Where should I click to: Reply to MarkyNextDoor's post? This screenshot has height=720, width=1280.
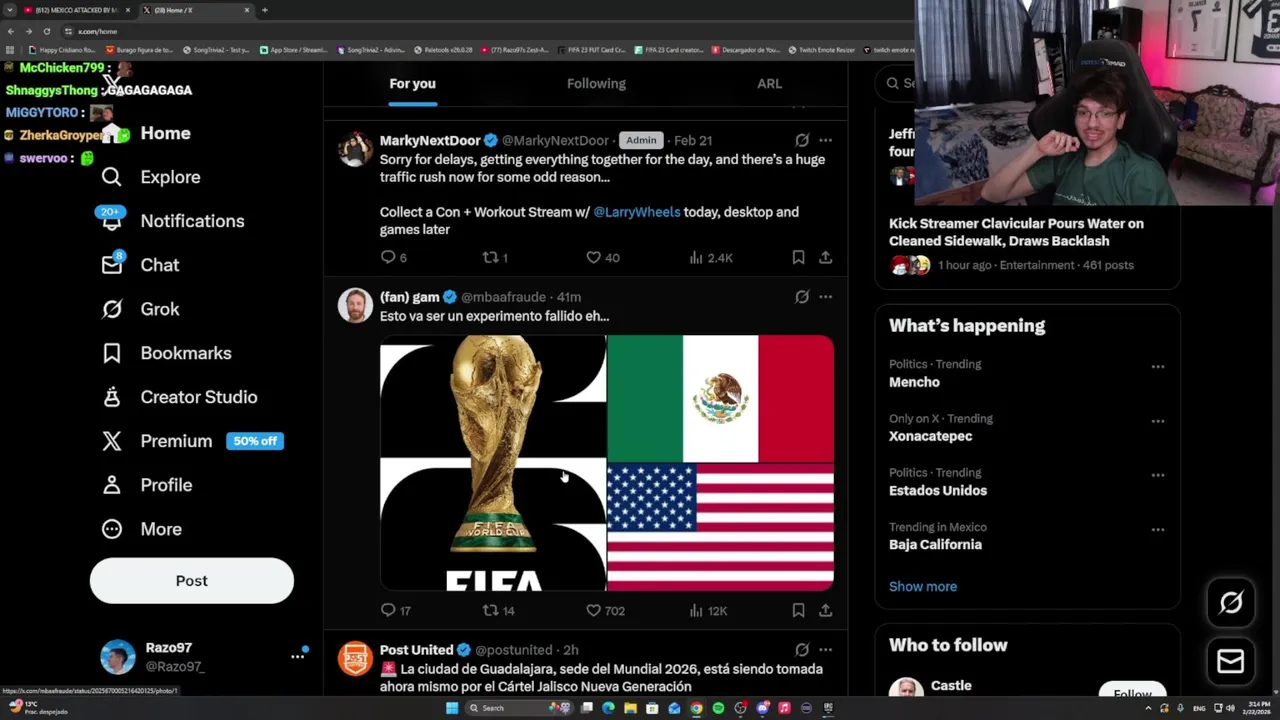tap(394, 258)
